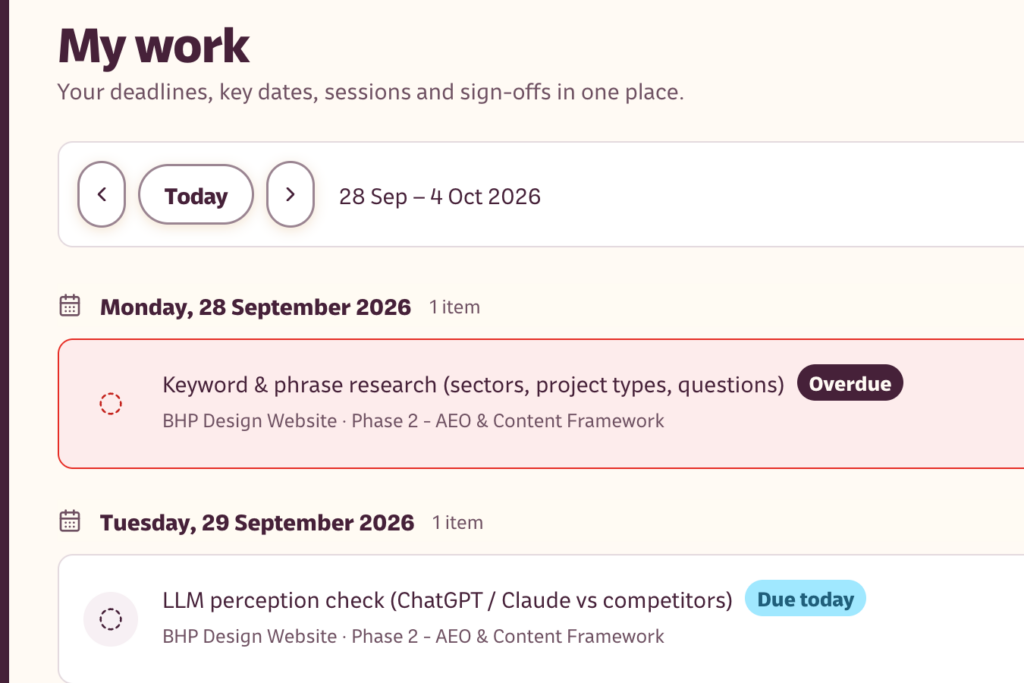Select the Tuesday, 29 September 2026 heading
The width and height of the screenshot is (1024, 683).
coord(257,522)
